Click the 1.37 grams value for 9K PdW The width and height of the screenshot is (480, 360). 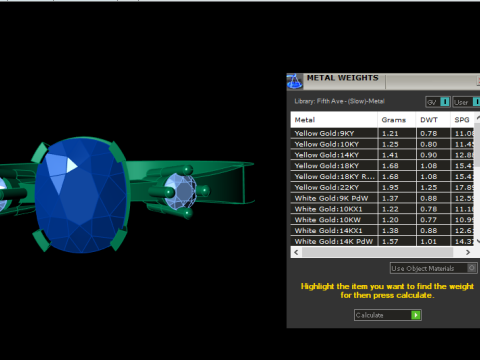(x=390, y=198)
